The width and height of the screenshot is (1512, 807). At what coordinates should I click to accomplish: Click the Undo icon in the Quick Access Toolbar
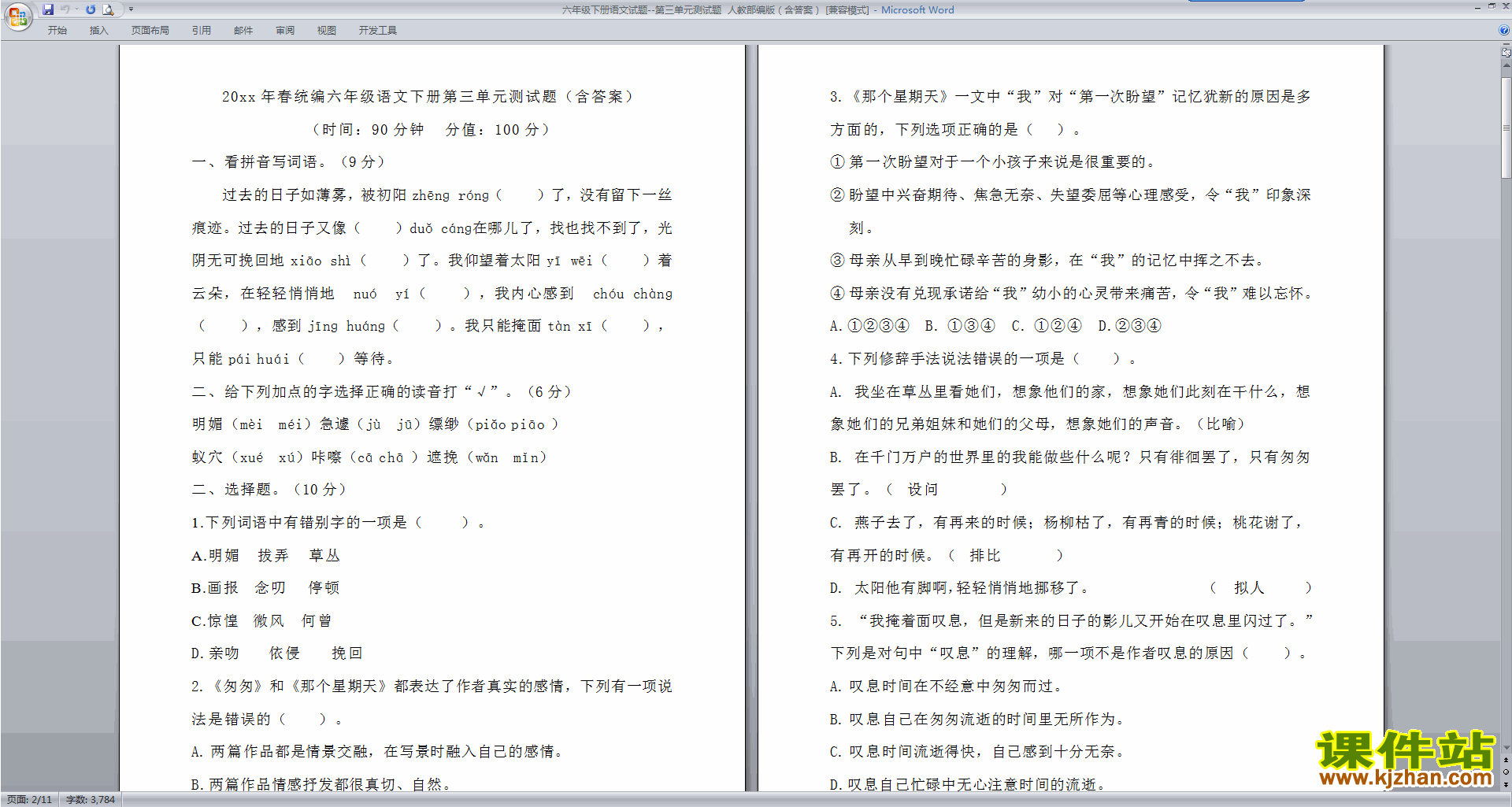(x=65, y=9)
